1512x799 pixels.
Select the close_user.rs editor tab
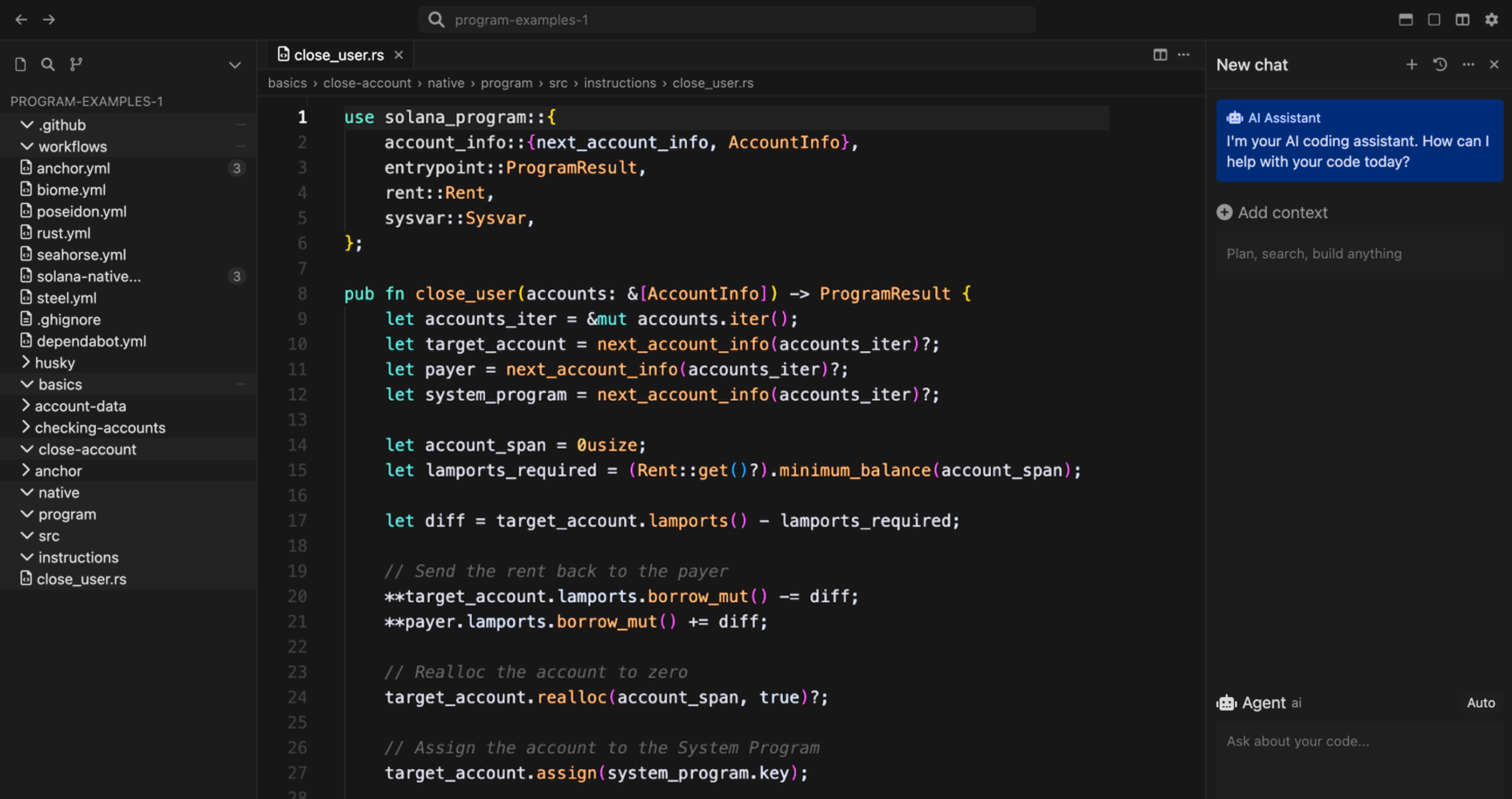(338, 55)
